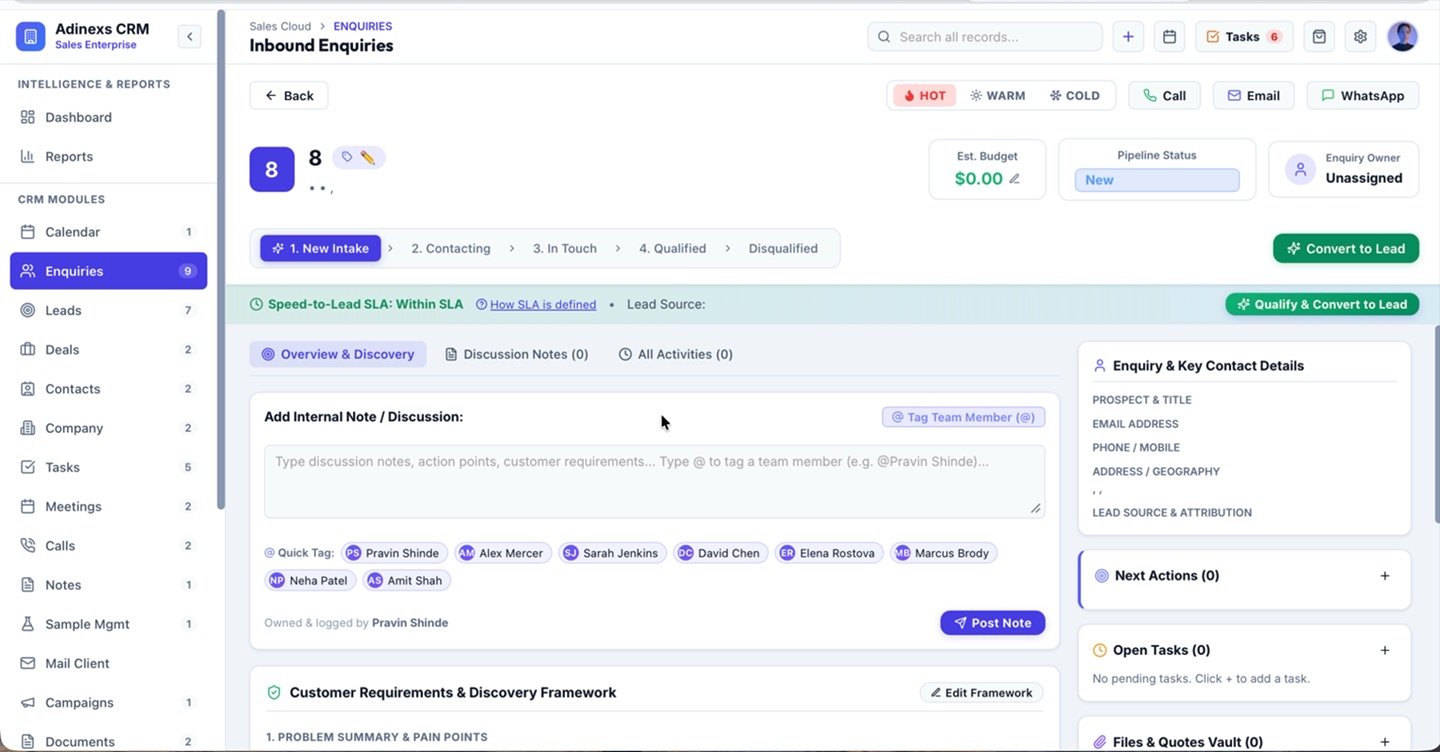Click the WhatsApp button
Screen dimensions: 1440x752
click(1363, 96)
